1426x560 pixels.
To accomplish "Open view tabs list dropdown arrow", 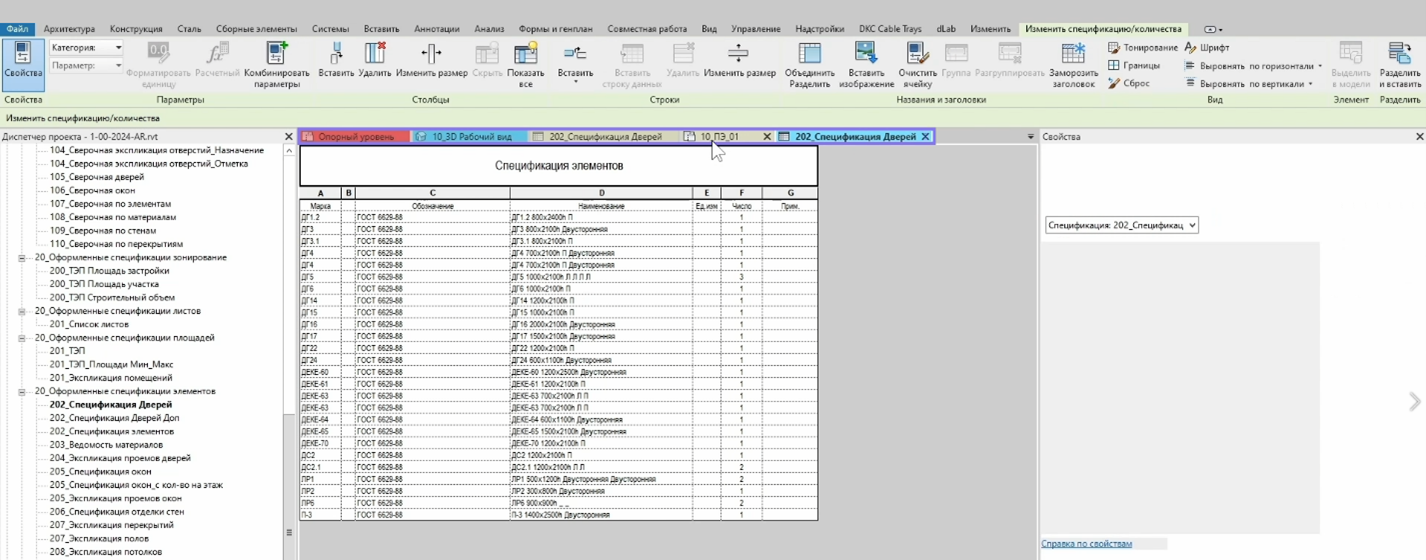I will 1030,137.
